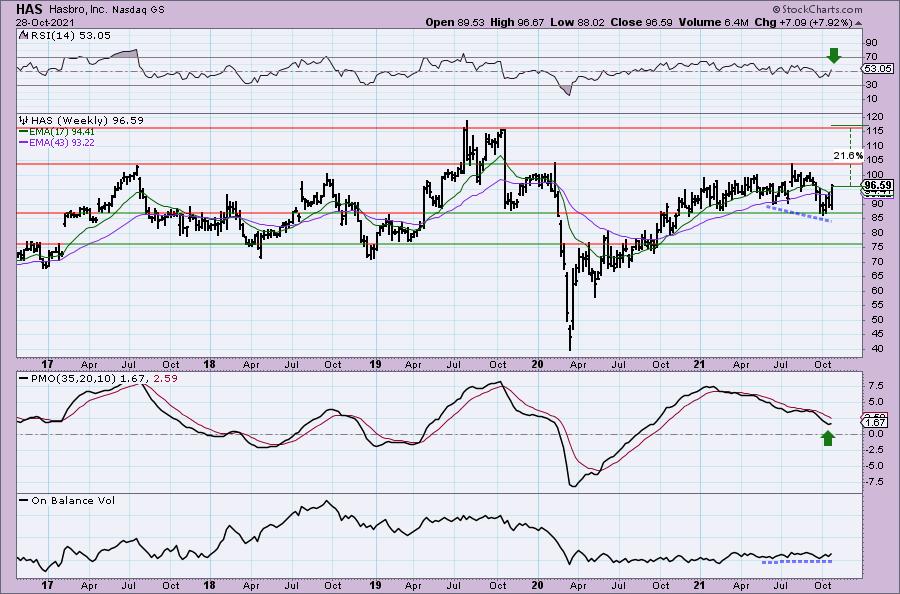The height and width of the screenshot is (594, 900).
Task: Click the up triangle beside the Chg value
Action: point(859,23)
